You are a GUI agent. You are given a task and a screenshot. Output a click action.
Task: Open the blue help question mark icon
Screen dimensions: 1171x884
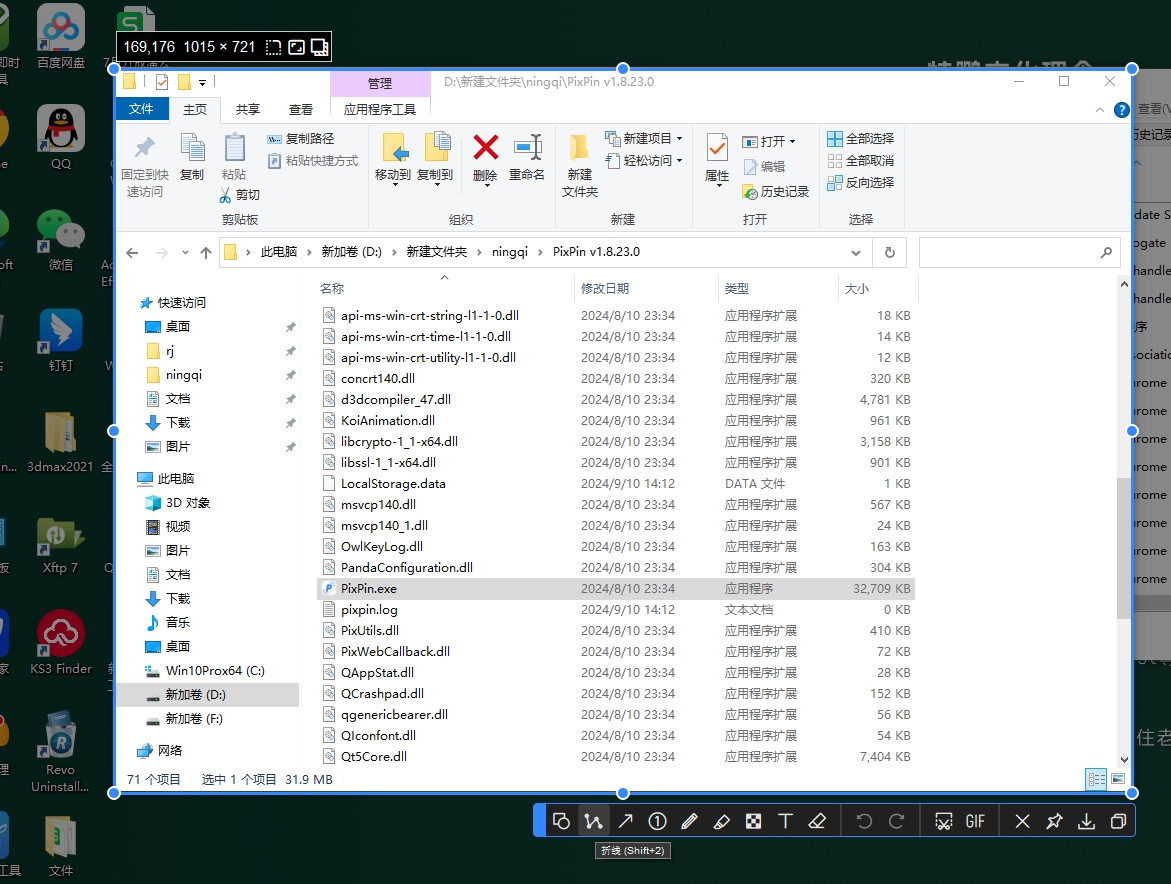tap(1121, 110)
